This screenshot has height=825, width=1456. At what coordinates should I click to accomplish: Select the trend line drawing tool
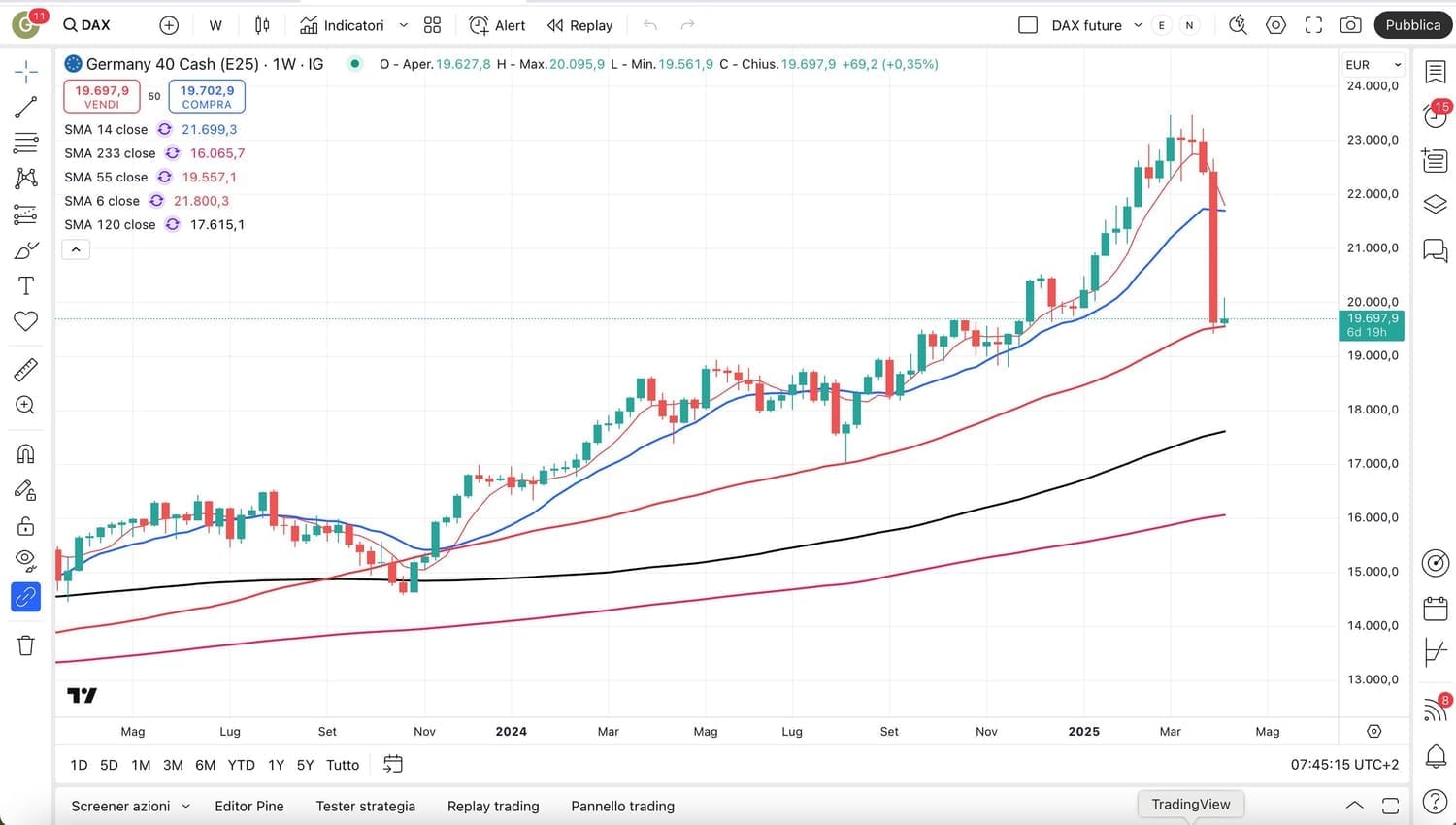(26, 108)
